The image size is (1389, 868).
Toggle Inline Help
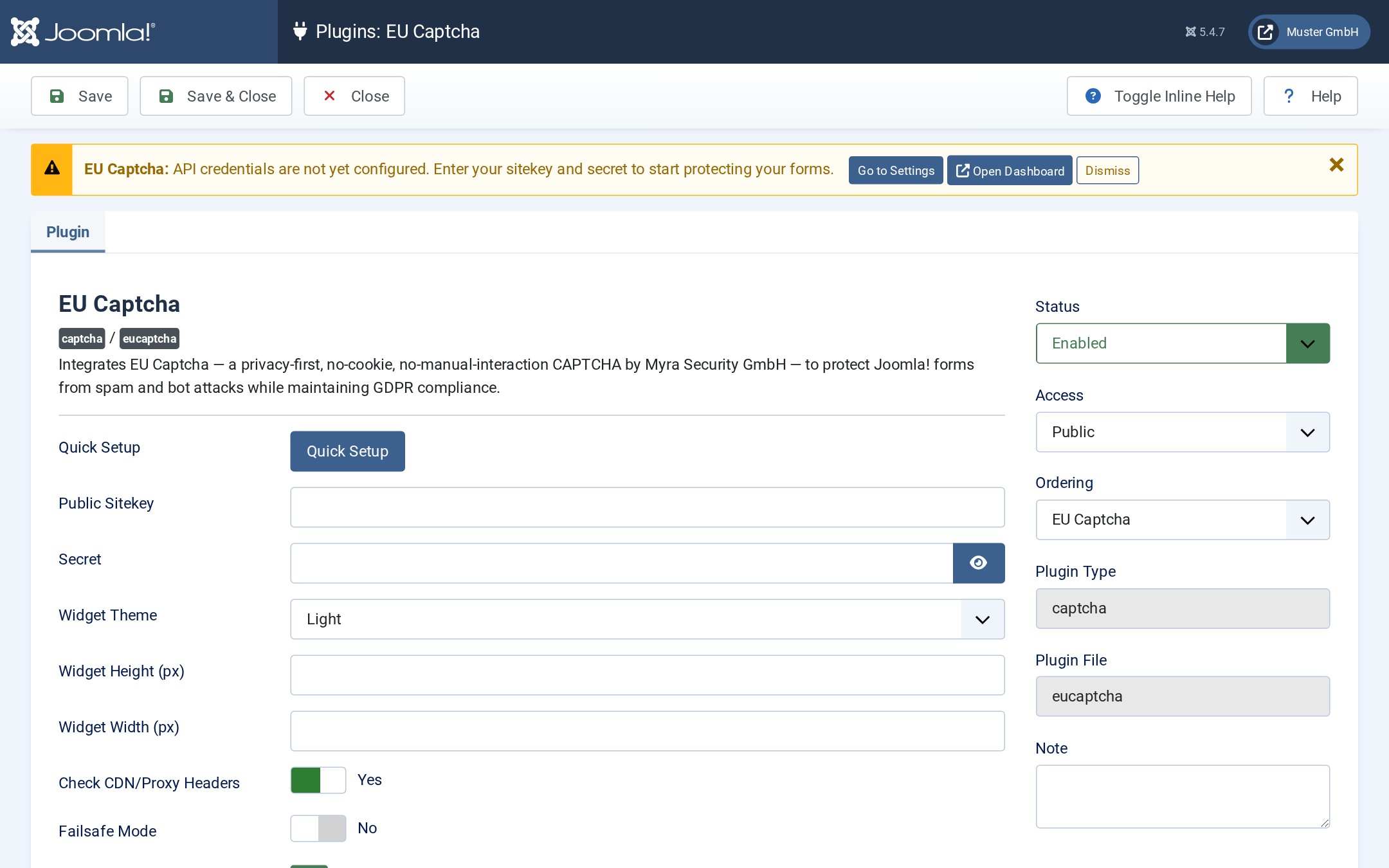[x=1159, y=96]
